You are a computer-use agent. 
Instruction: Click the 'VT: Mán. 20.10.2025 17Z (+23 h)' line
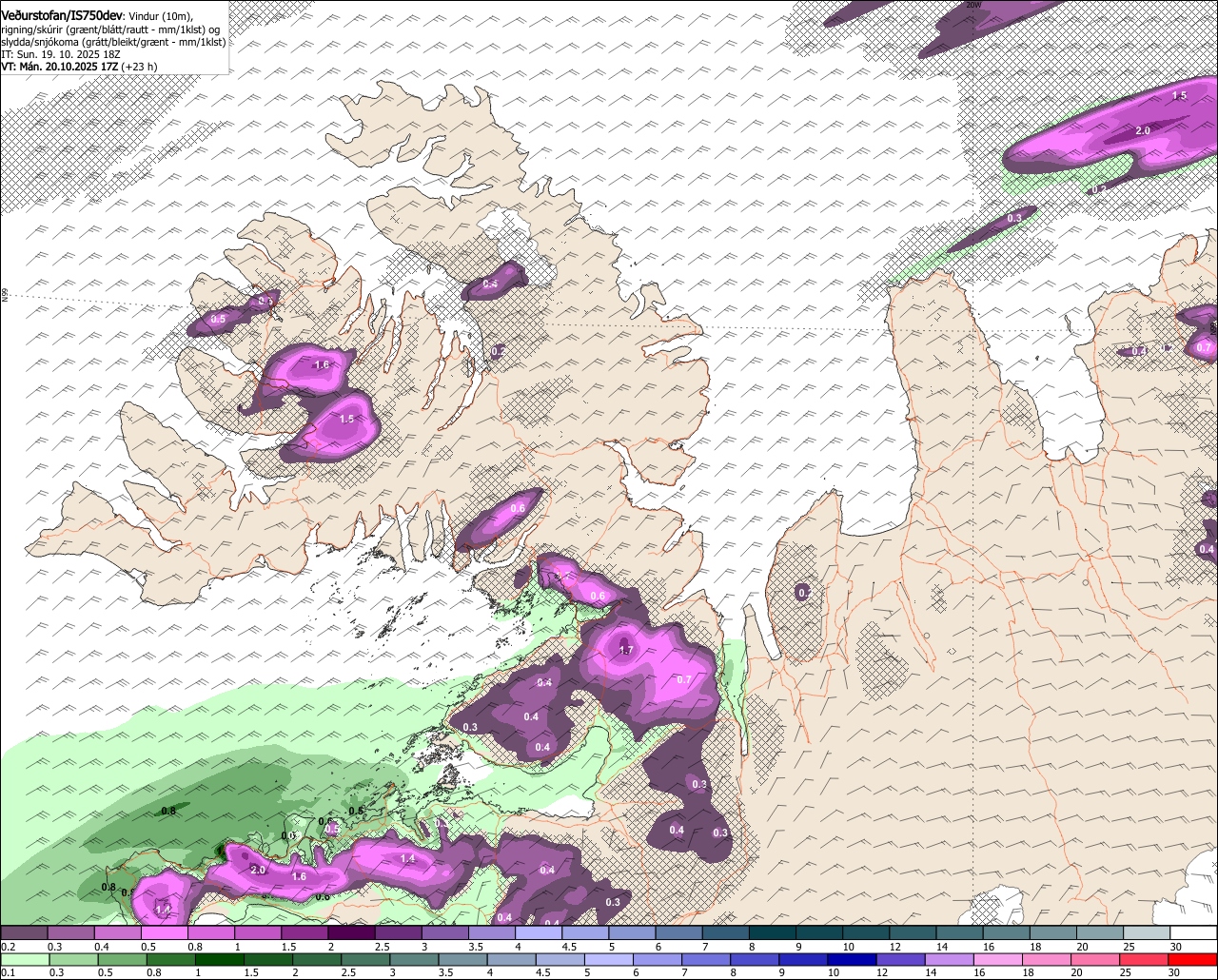(79, 67)
